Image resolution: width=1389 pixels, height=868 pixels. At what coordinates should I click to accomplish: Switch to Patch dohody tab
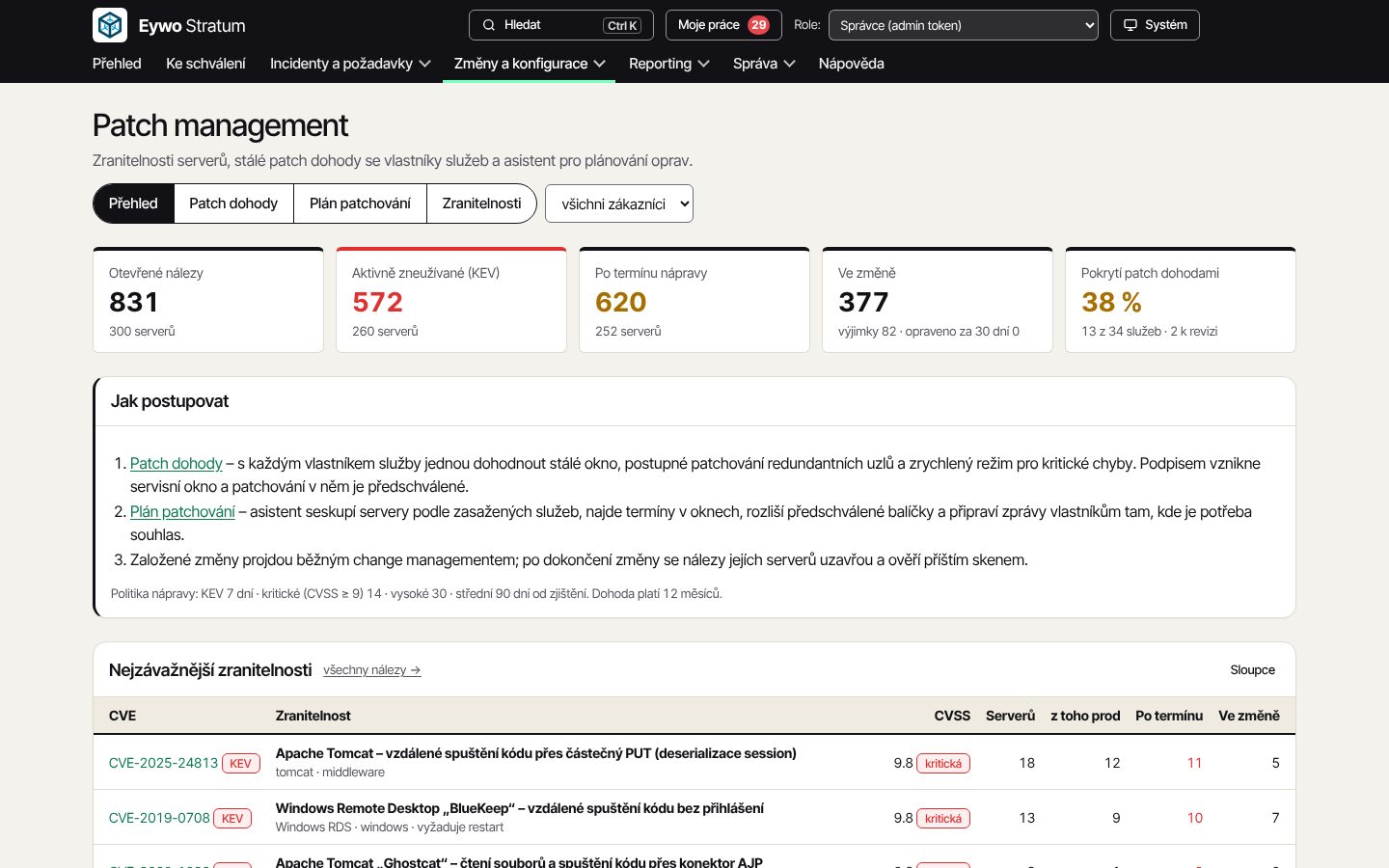click(x=233, y=203)
